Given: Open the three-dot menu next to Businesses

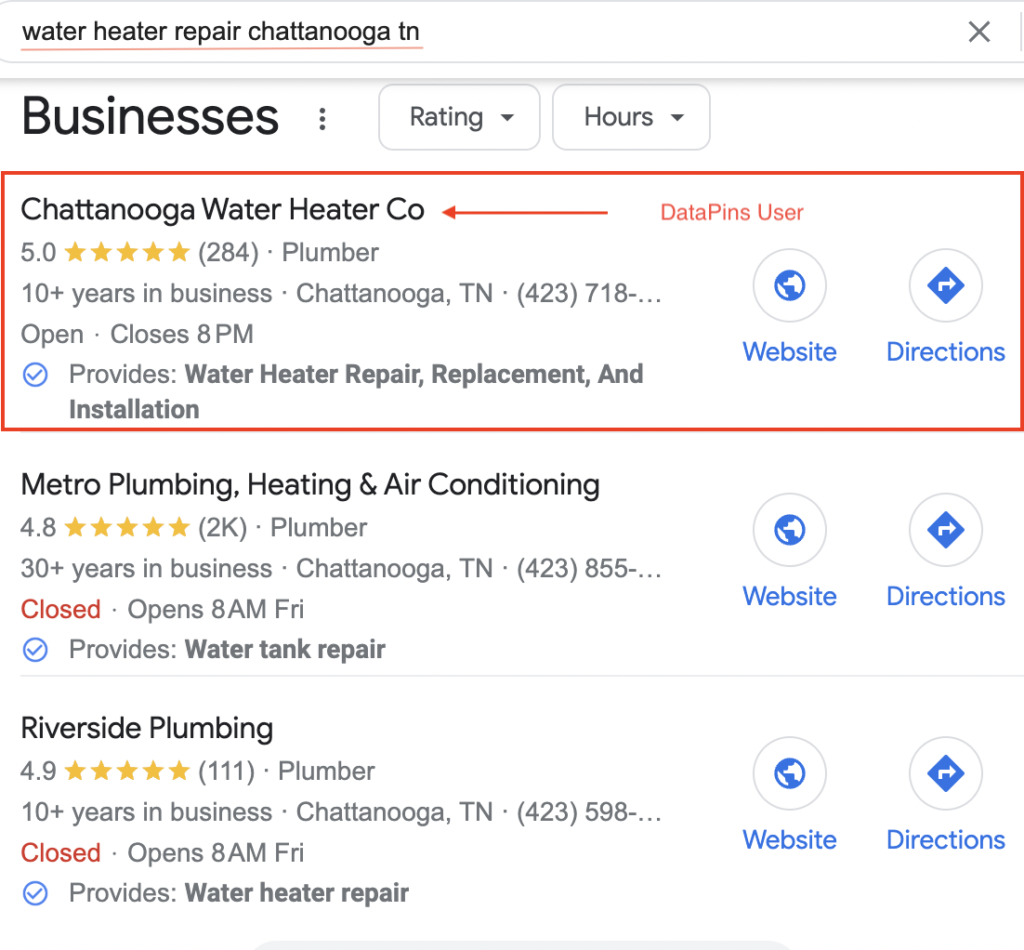Looking at the screenshot, I should click(x=322, y=119).
